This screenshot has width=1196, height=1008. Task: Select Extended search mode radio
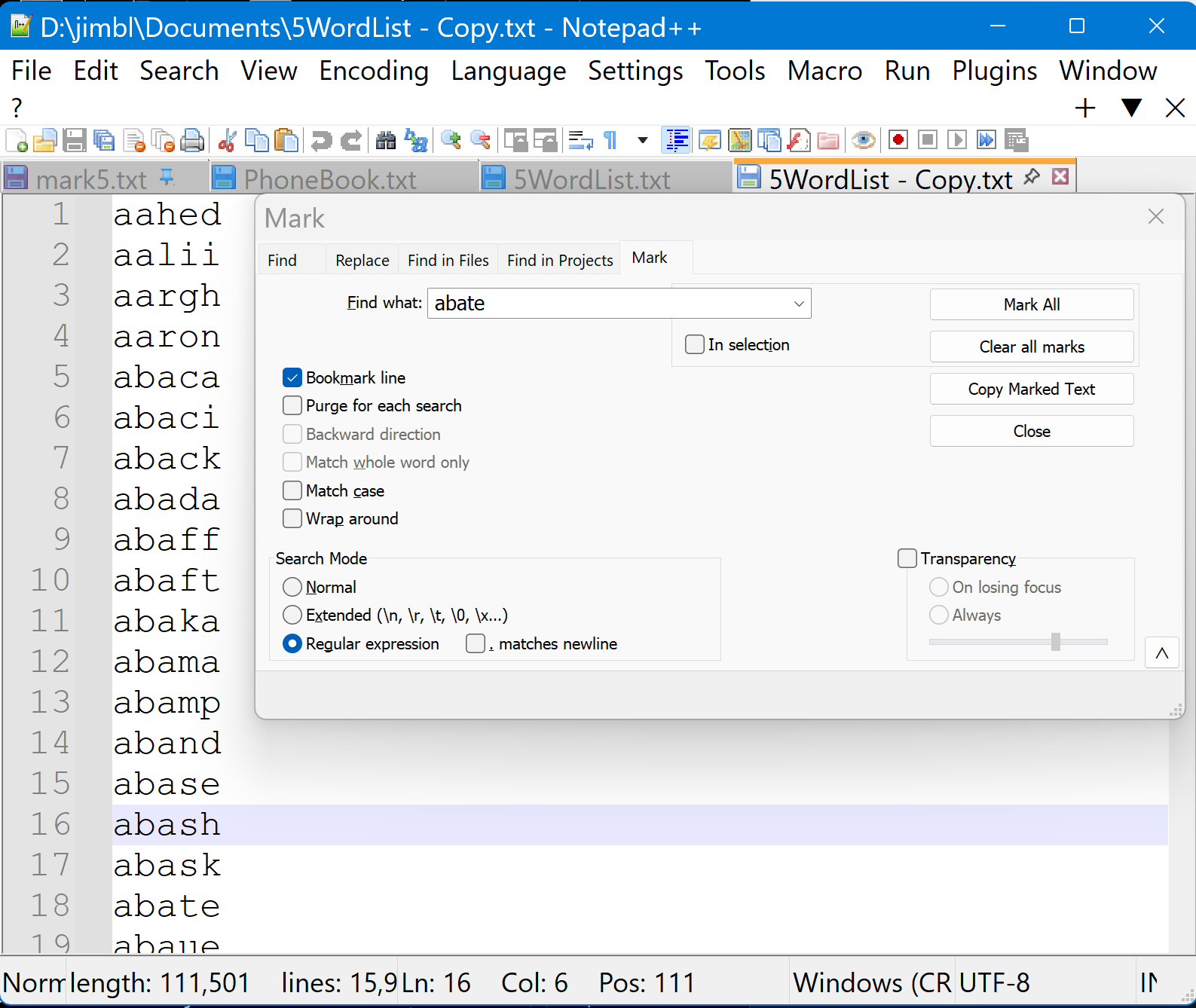point(292,615)
